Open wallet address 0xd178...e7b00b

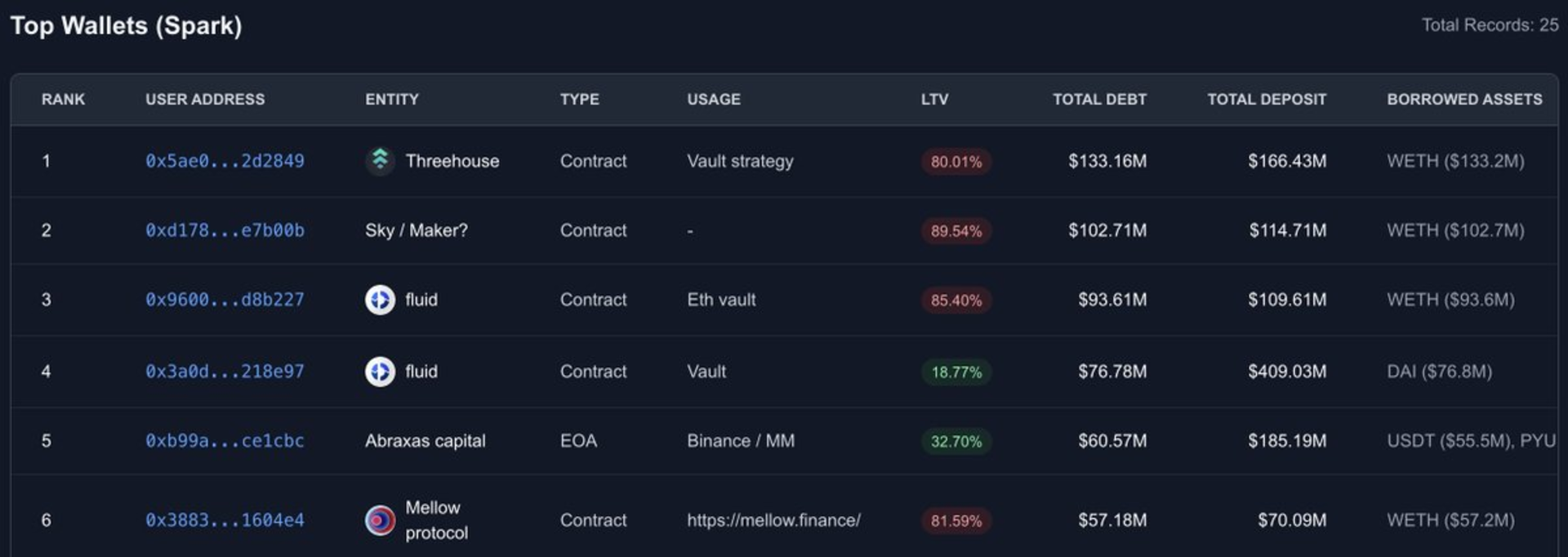[x=224, y=230]
